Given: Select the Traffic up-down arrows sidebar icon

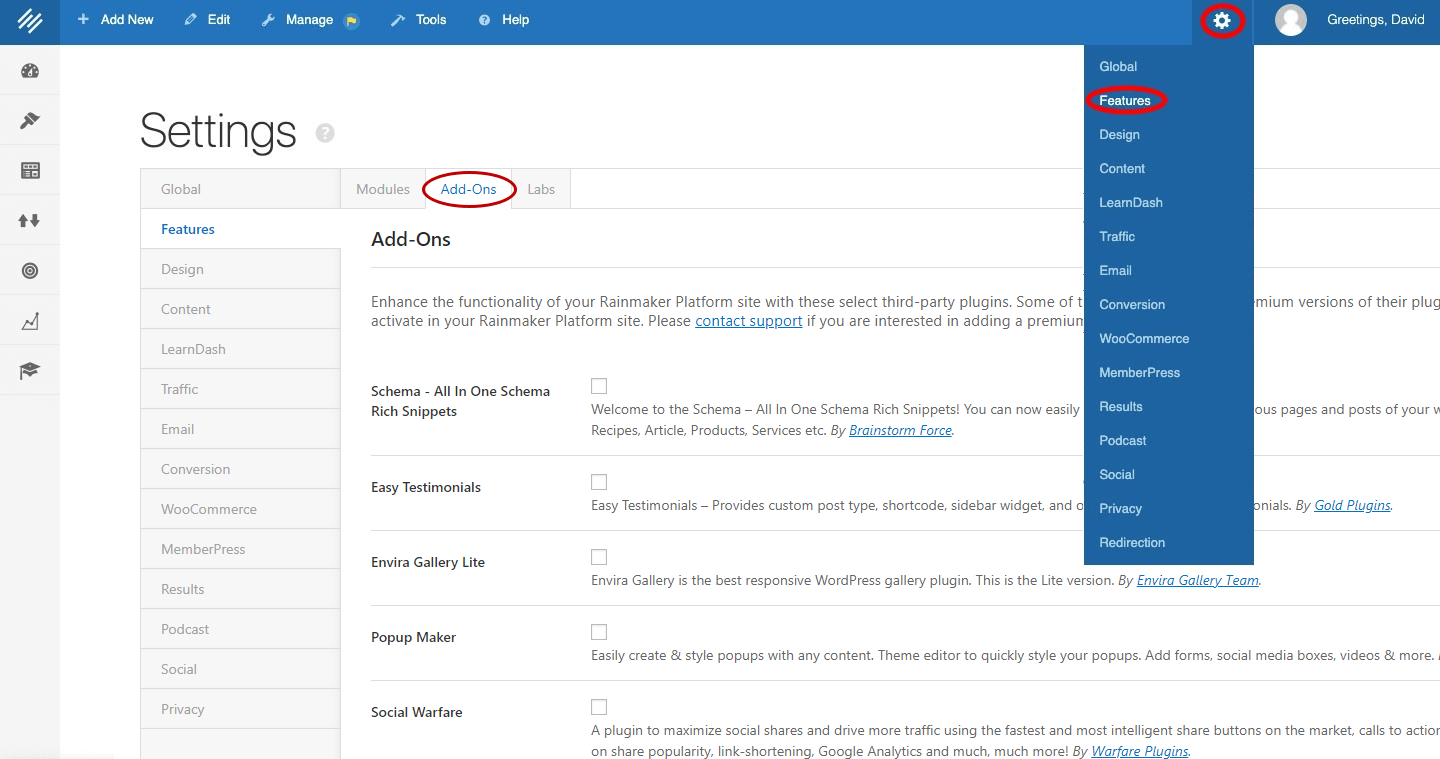Looking at the screenshot, I should tap(30, 221).
